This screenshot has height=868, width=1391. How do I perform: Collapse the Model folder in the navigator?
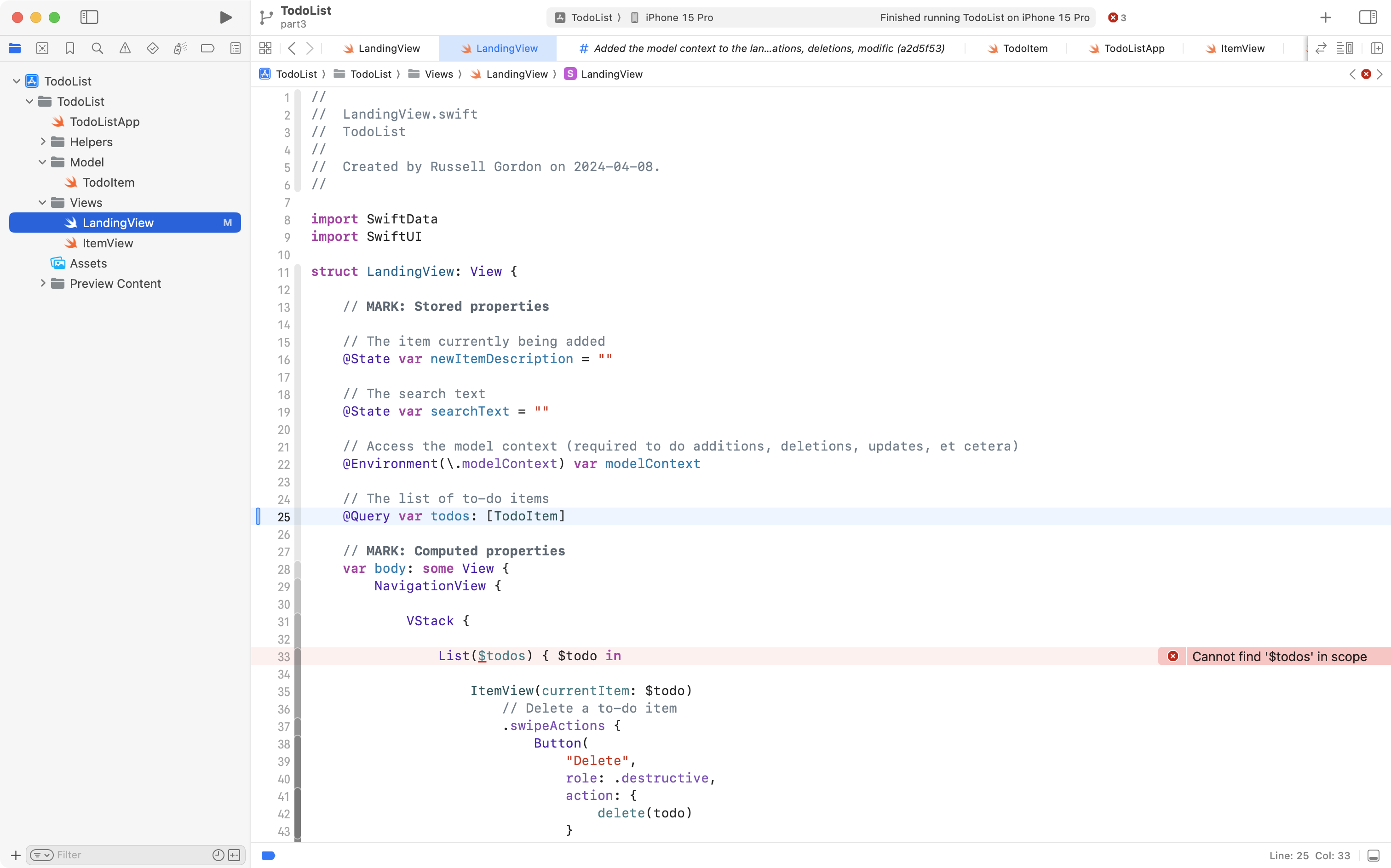(41, 162)
